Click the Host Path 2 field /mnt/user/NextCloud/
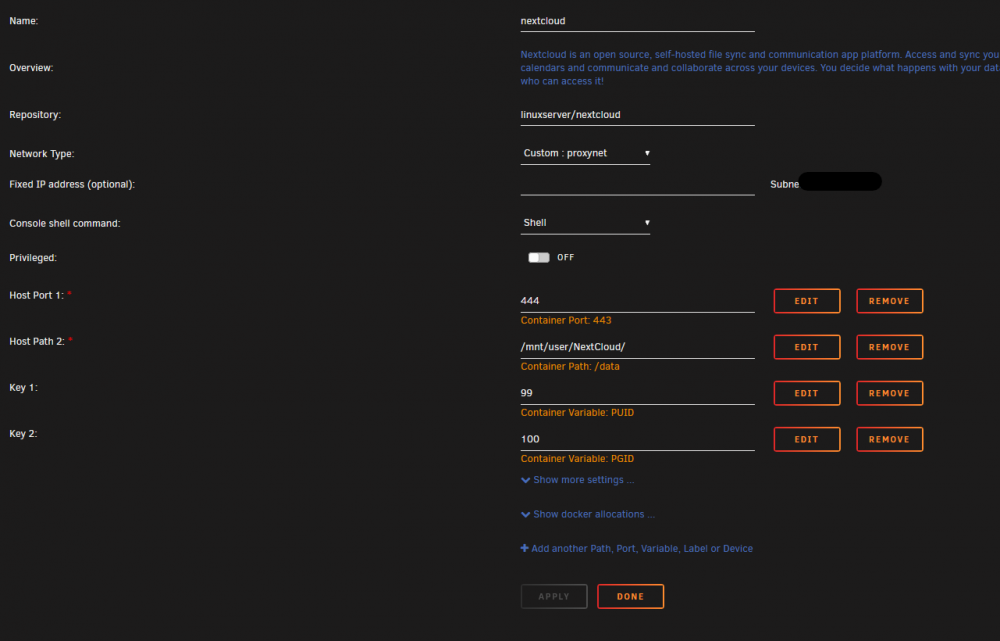This screenshot has width=1000, height=641. coord(637,347)
